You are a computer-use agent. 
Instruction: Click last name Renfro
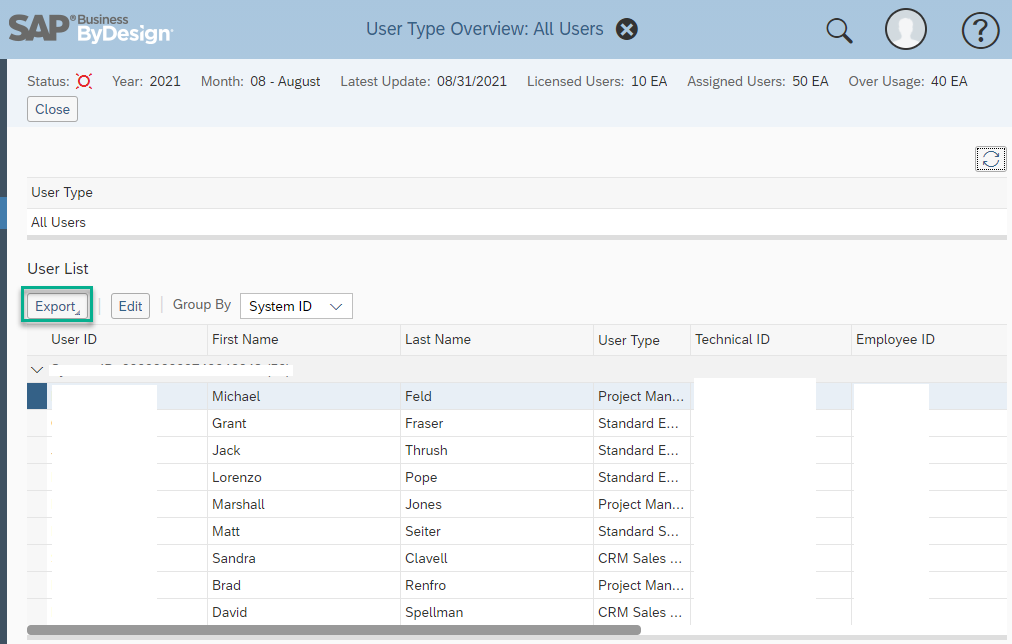[425, 586]
